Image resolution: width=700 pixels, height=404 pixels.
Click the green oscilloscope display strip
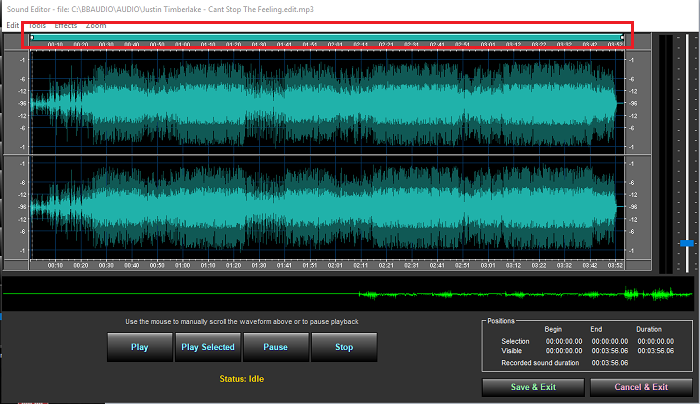[348, 294]
